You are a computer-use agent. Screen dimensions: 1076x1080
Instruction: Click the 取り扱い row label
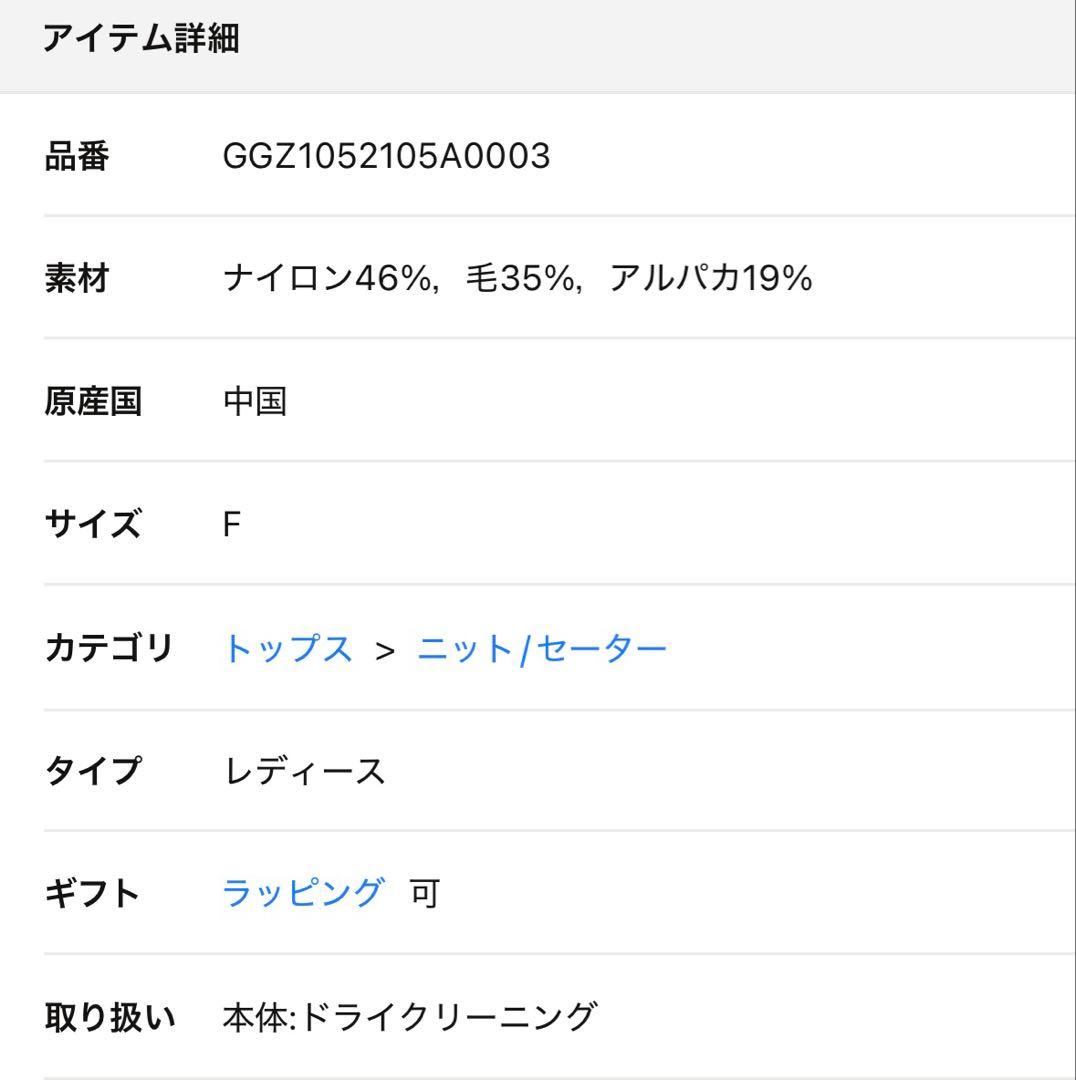pyautogui.click(x=109, y=1017)
